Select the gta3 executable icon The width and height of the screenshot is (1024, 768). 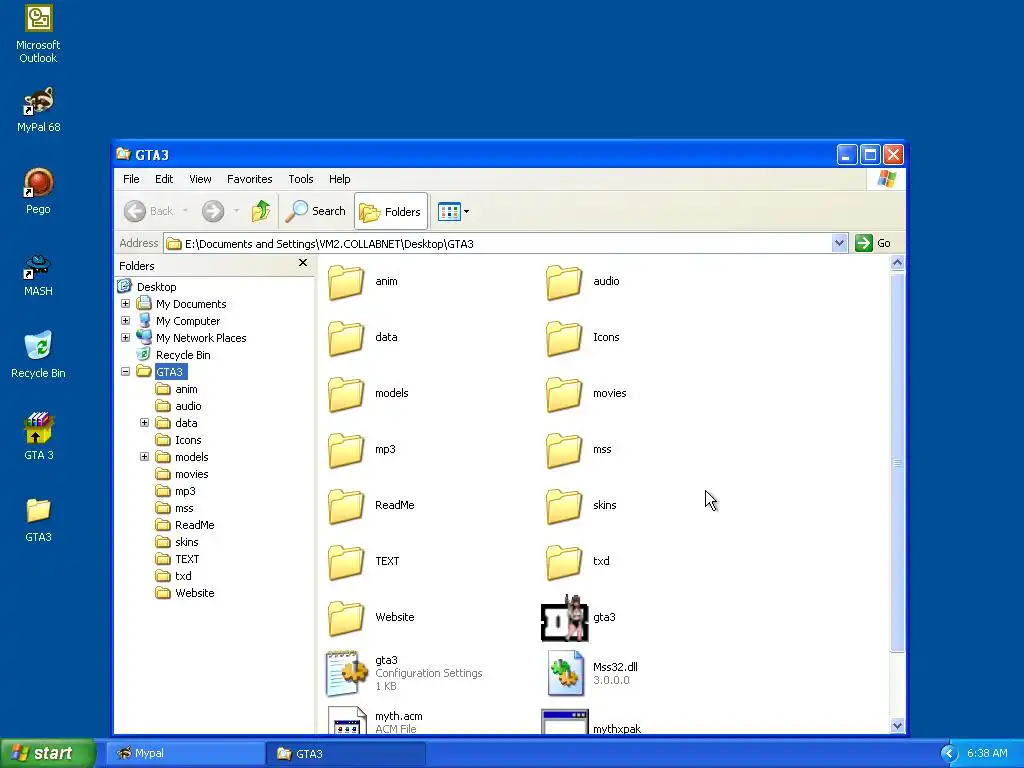579,617
